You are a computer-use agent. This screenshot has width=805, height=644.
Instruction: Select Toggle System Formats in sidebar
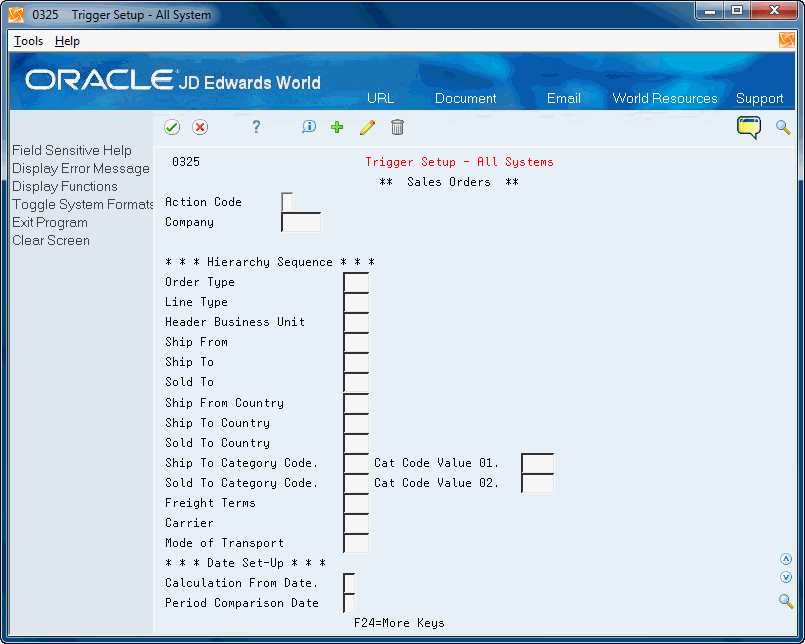(83, 204)
